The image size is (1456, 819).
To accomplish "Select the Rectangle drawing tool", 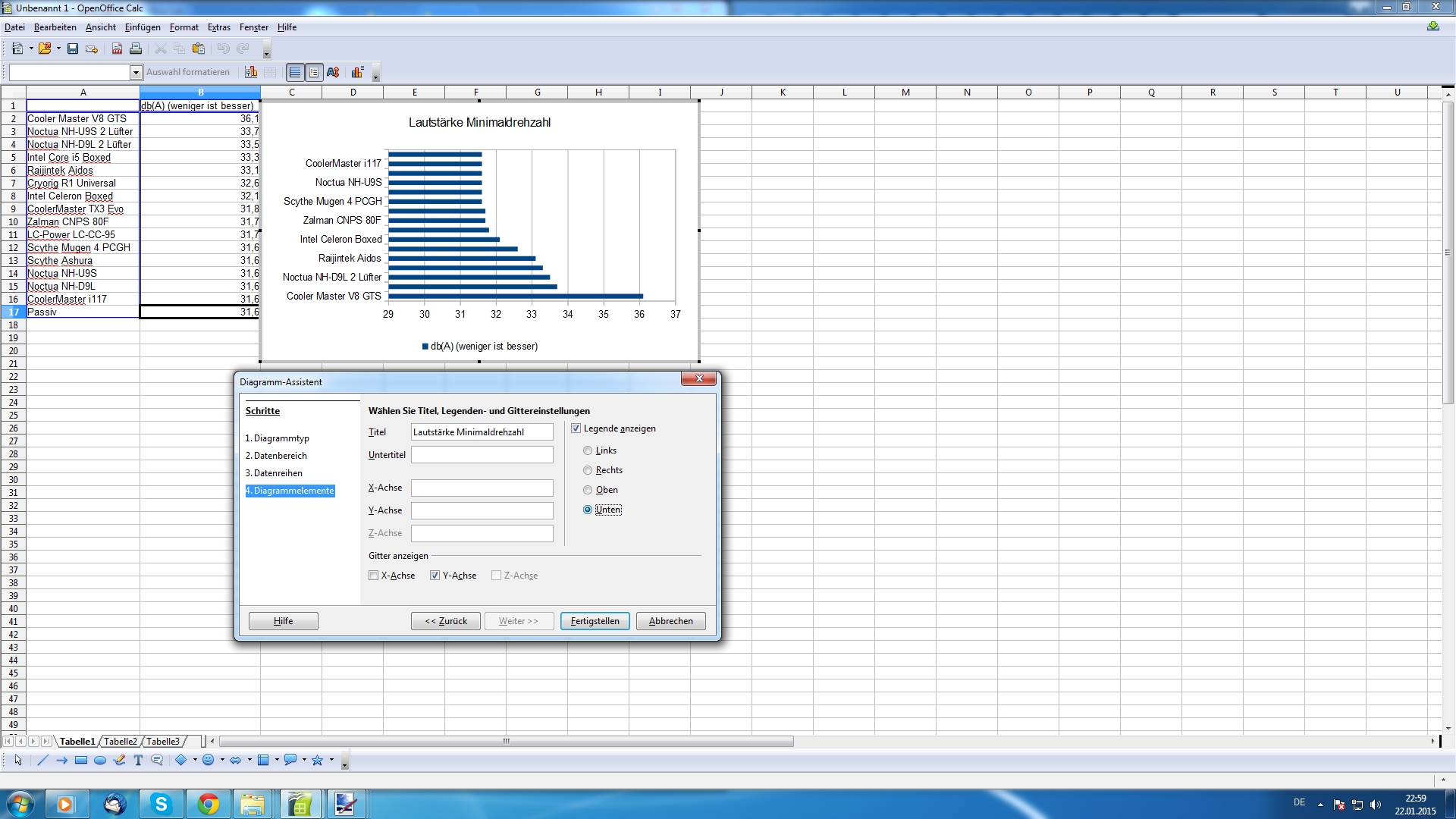I will pos(81,760).
